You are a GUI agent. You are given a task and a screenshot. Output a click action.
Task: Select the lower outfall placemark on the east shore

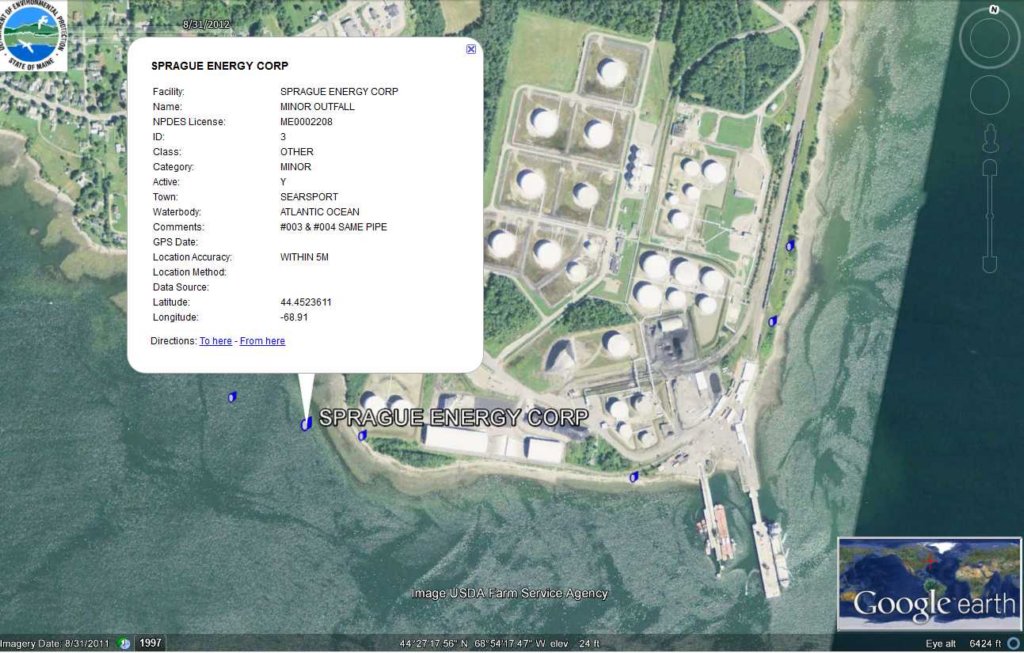coord(773,321)
